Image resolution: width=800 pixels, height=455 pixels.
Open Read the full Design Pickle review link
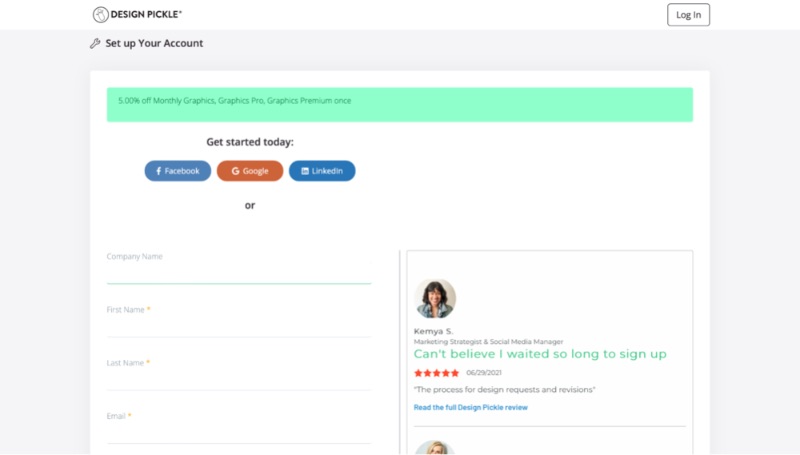pyautogui.click(x=470, y=407)
